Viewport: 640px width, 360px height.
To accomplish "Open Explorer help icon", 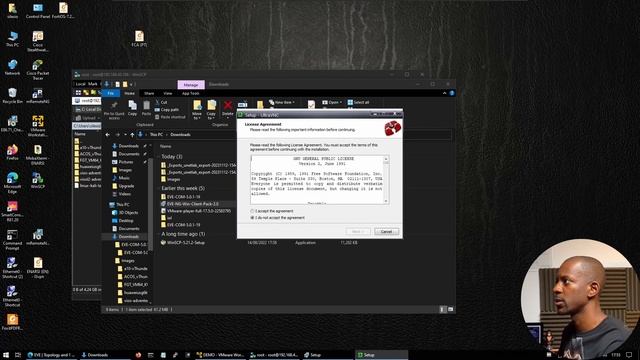I will tap(451, 93).
